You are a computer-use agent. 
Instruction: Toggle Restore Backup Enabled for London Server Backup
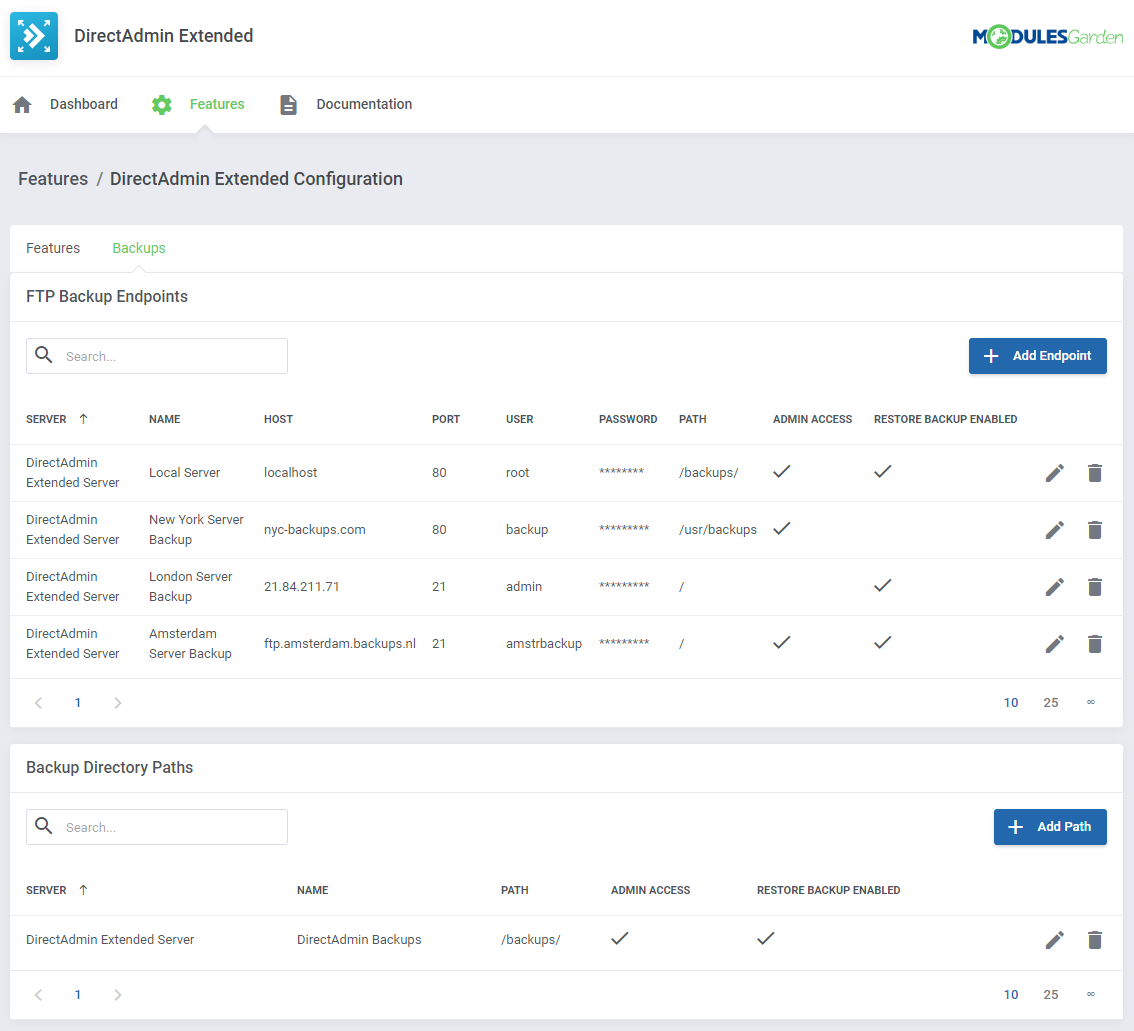882,585
